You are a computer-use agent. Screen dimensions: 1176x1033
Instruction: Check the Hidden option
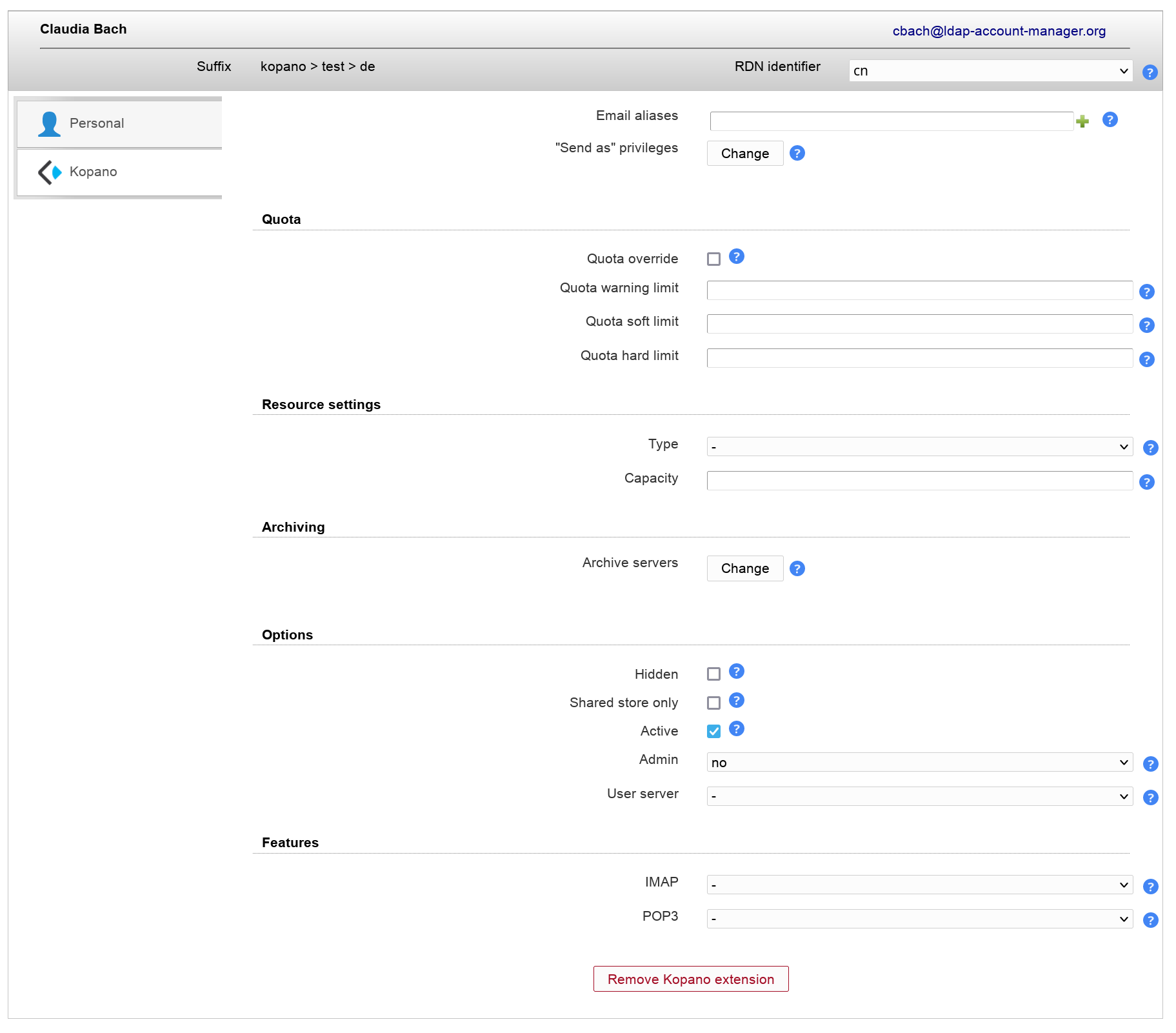tap(713, 674)
